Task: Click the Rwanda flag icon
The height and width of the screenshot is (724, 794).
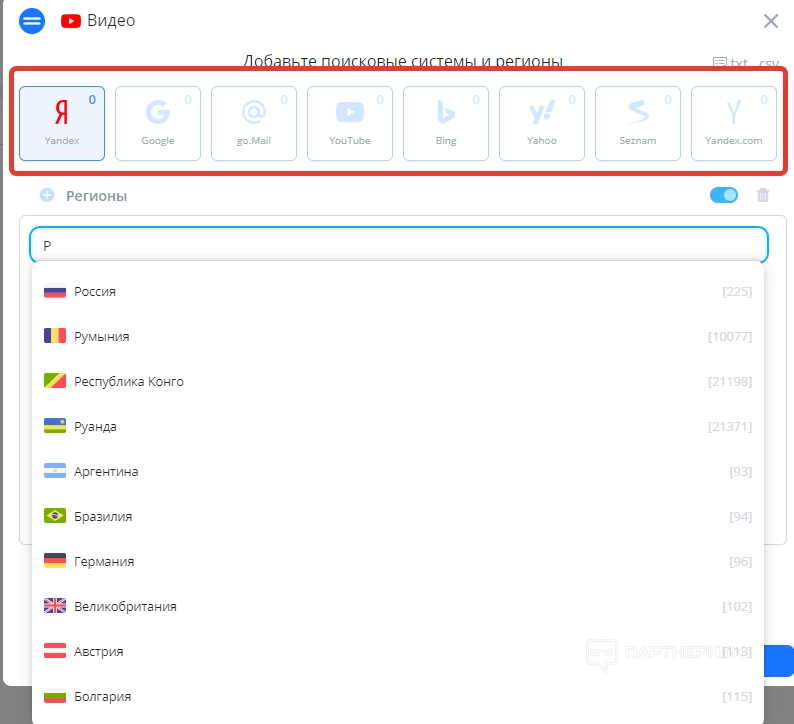Action: (55, 426)
